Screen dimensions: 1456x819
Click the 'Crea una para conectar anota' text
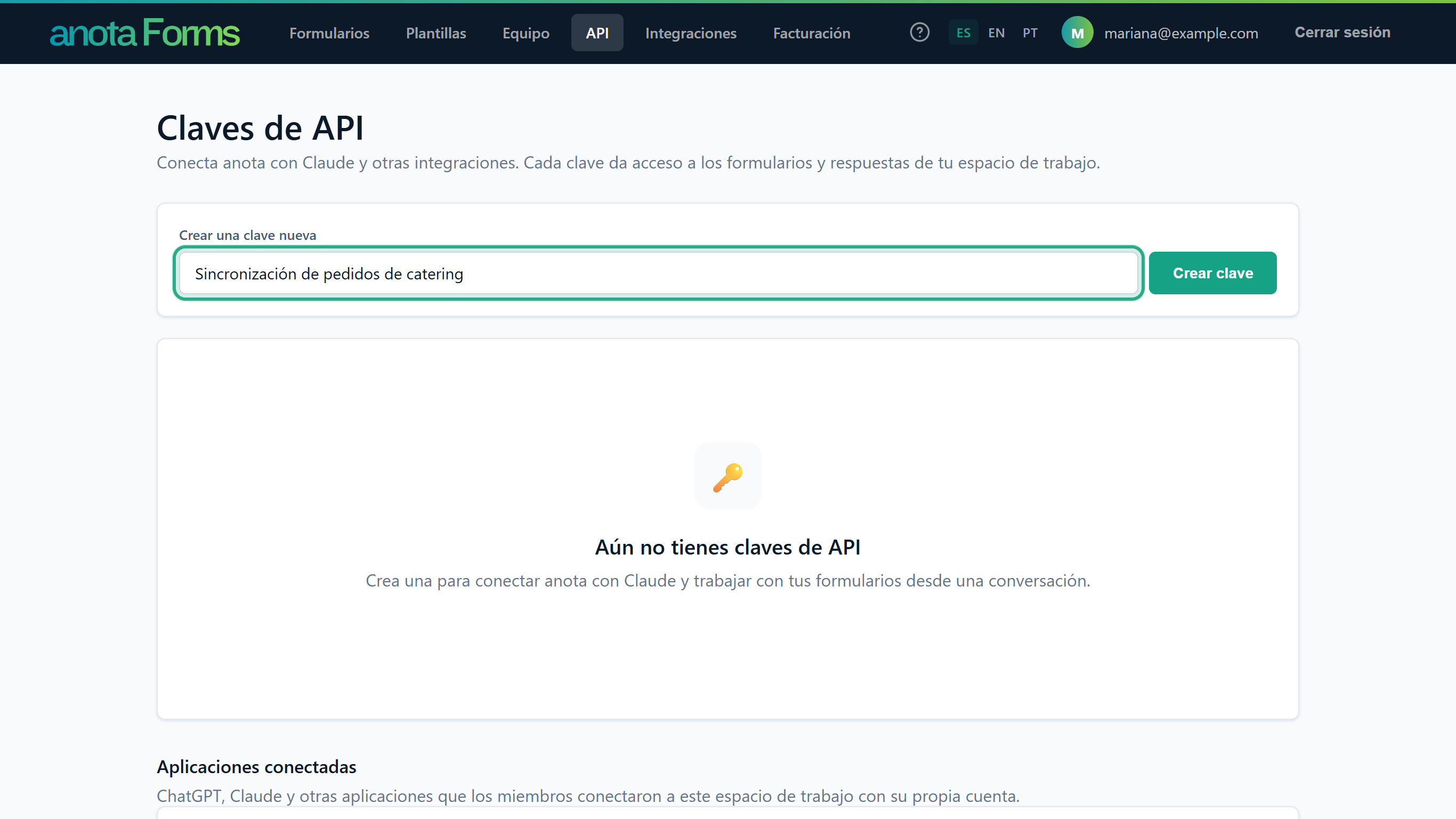[727, 581]
